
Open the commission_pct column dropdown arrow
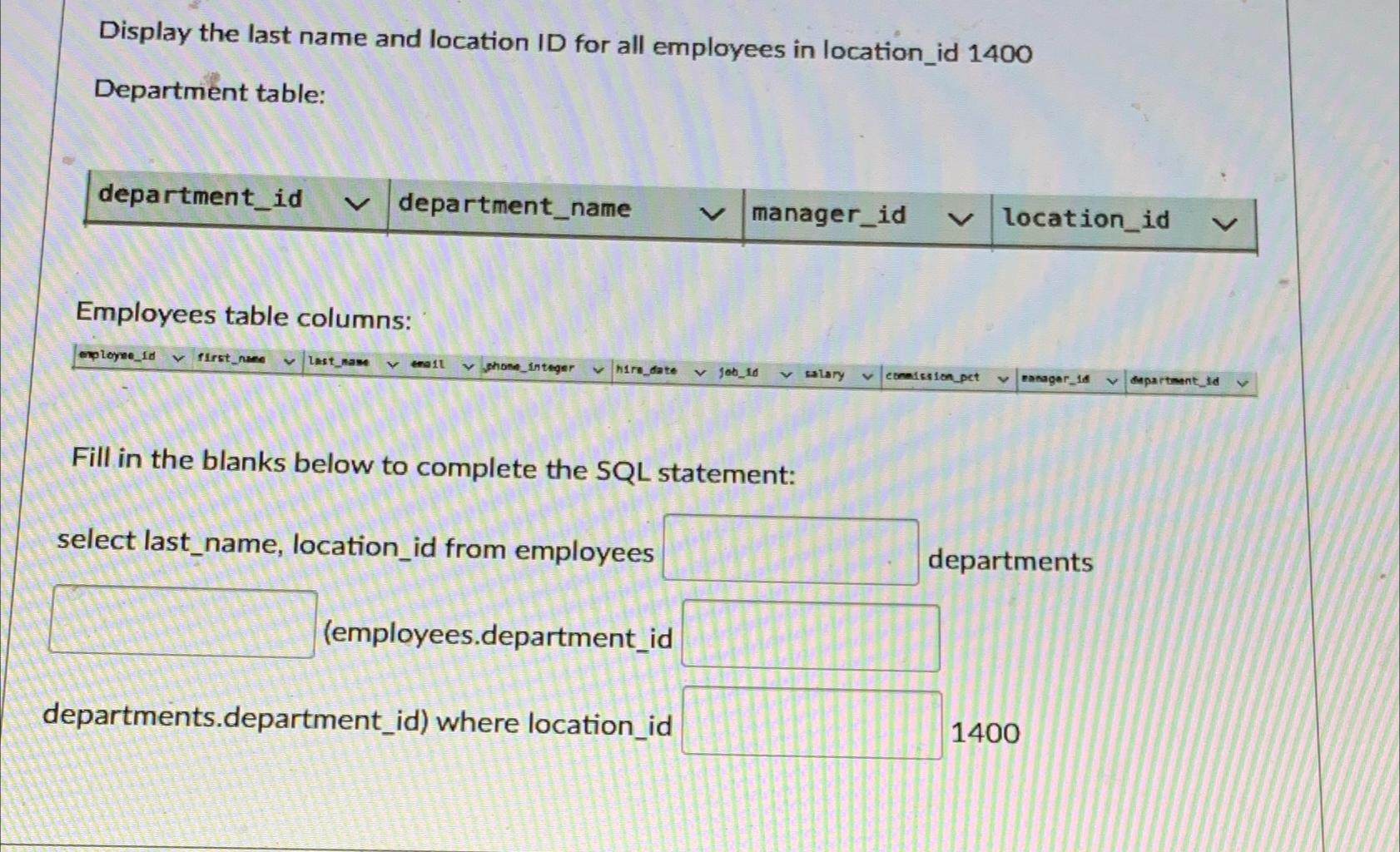tap(1003, 380)
